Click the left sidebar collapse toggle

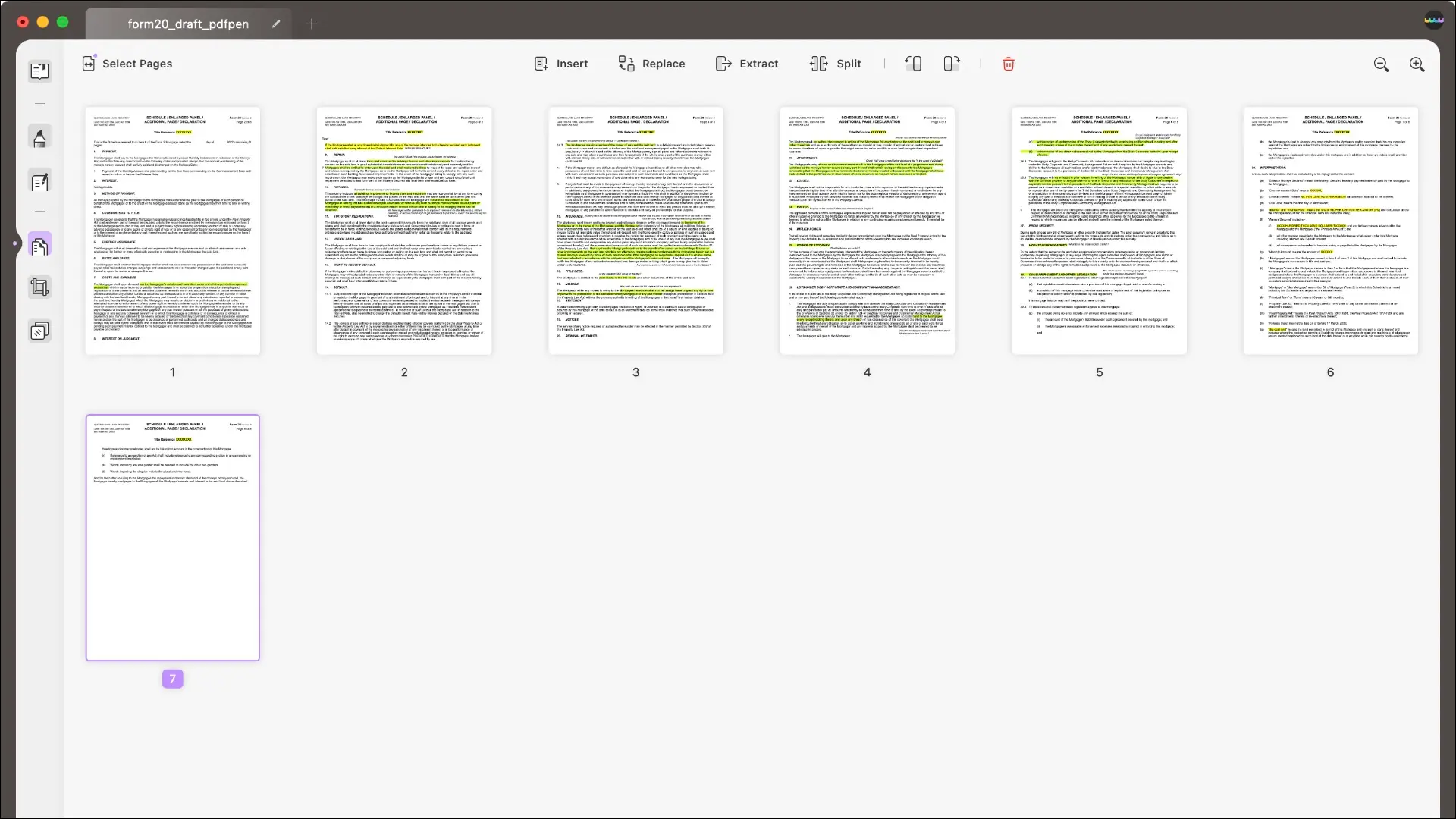coord(16,244)
